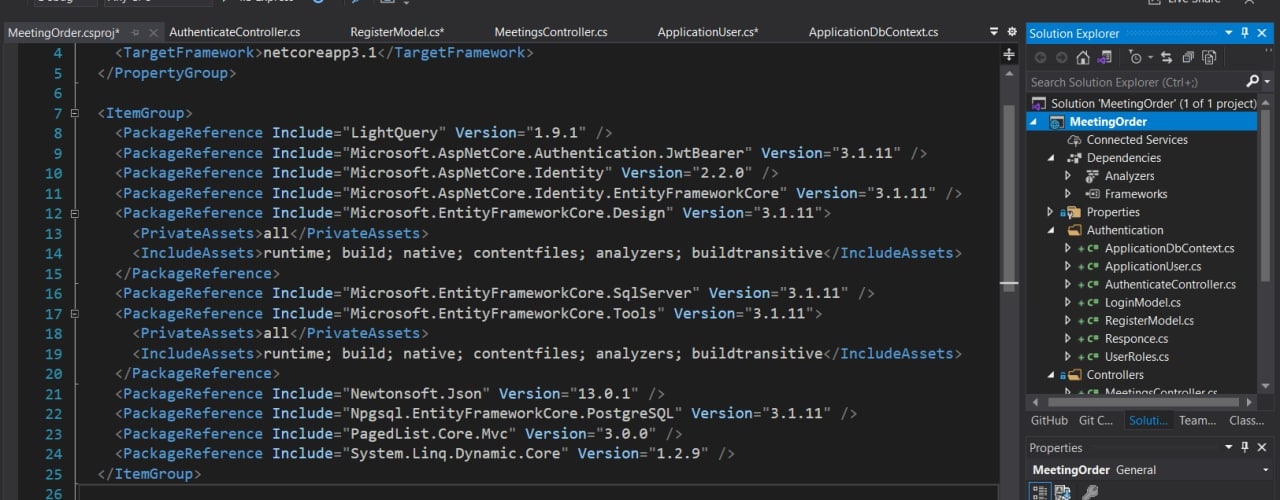Click netcoreapp3.1 target framework value

coord(320,53)
